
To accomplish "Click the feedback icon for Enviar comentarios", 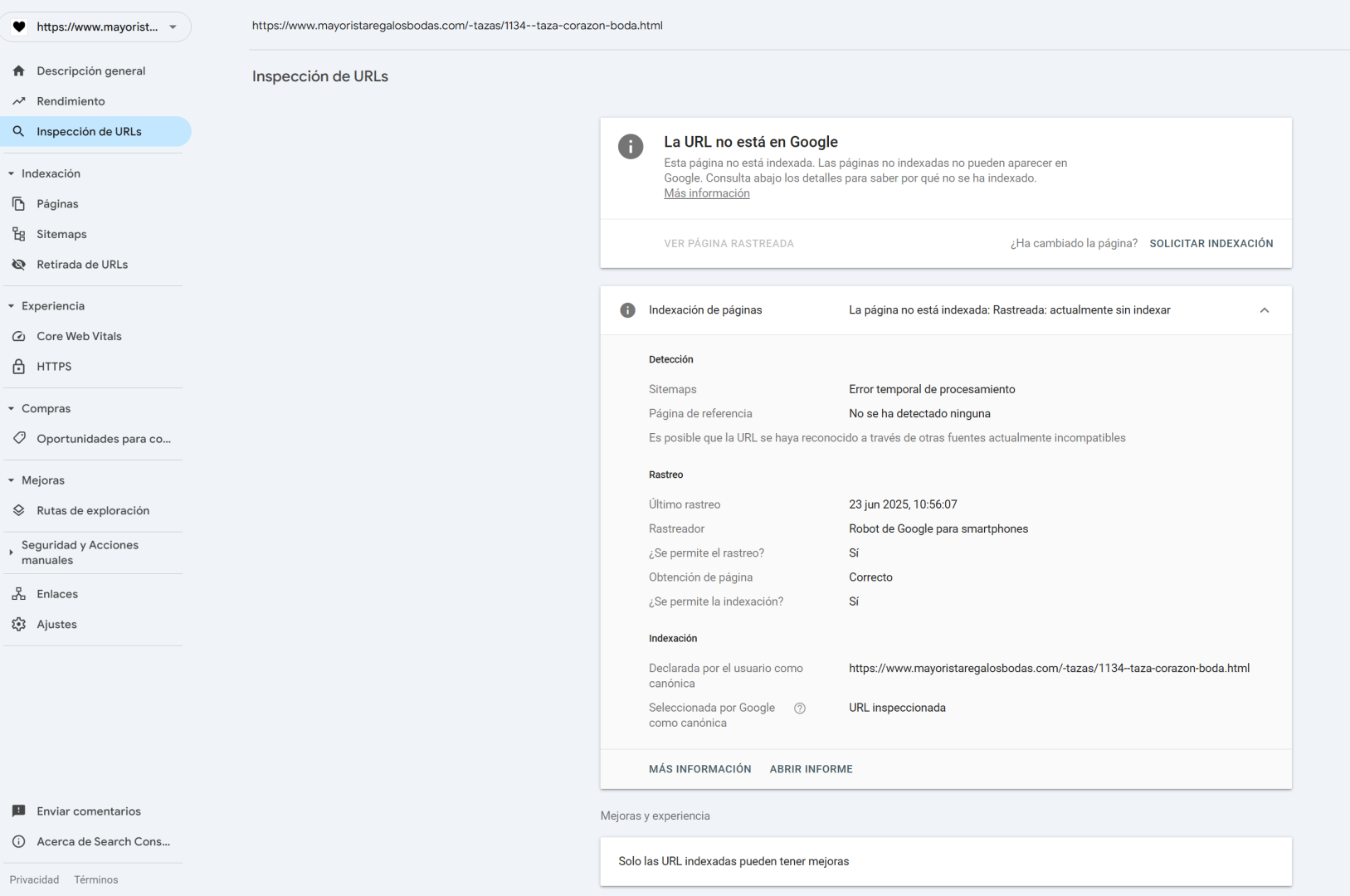I will point(19,811).
